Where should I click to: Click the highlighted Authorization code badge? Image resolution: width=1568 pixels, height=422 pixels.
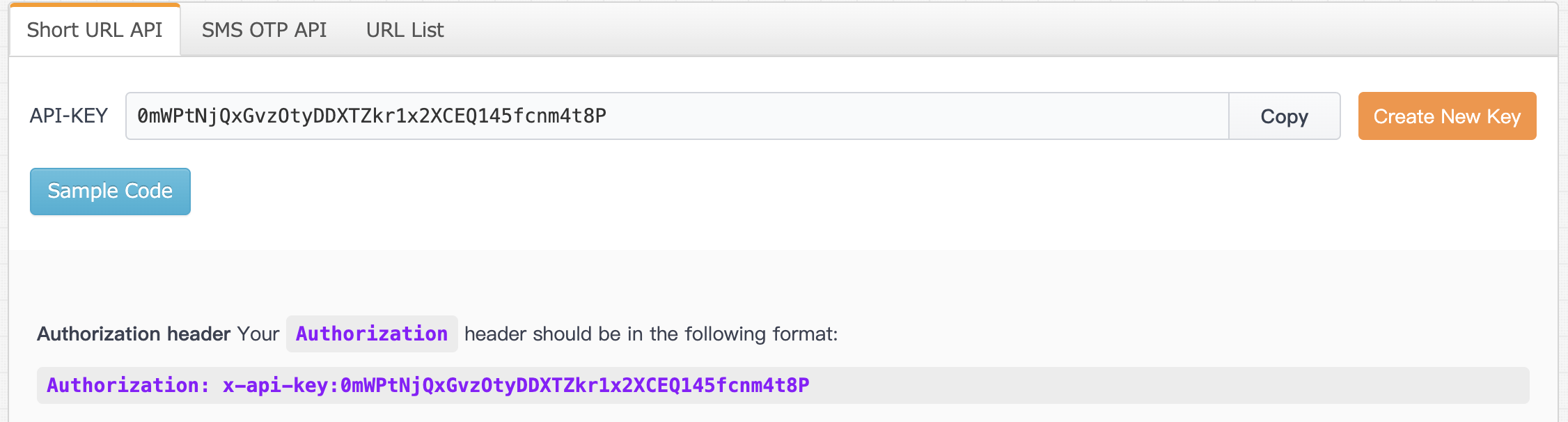(372, 334)
